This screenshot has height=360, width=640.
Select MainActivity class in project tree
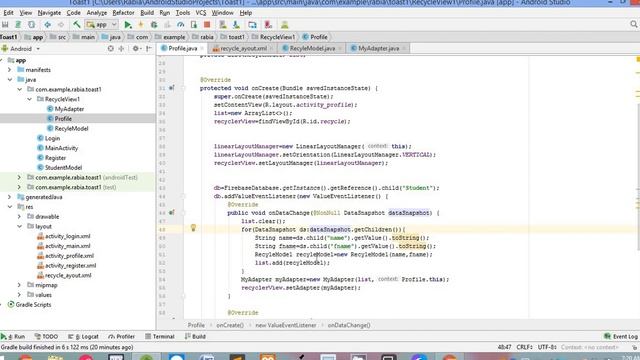tap(58, 148)
